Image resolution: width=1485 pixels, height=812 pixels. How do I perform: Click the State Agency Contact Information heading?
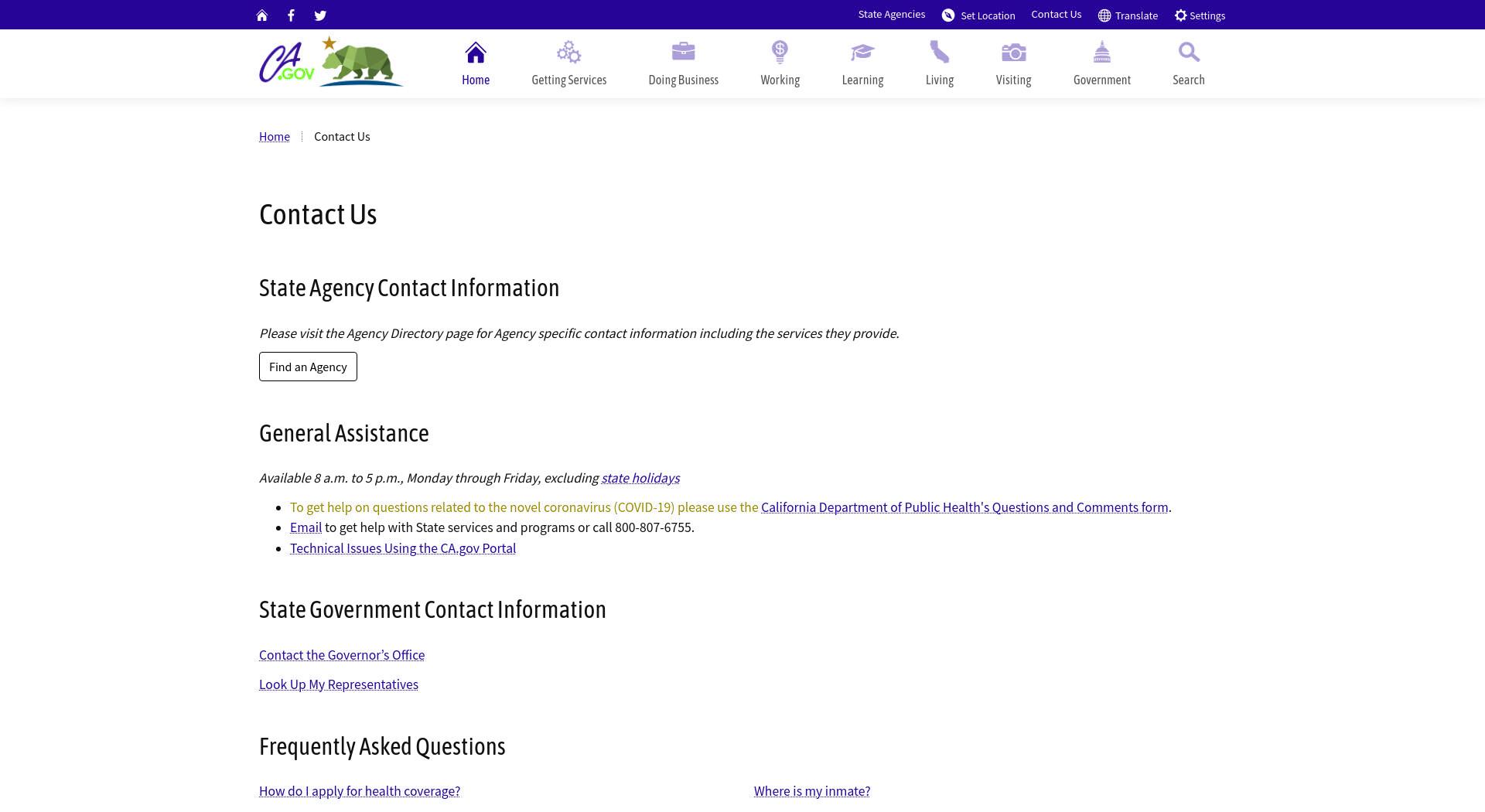point(409,288)
